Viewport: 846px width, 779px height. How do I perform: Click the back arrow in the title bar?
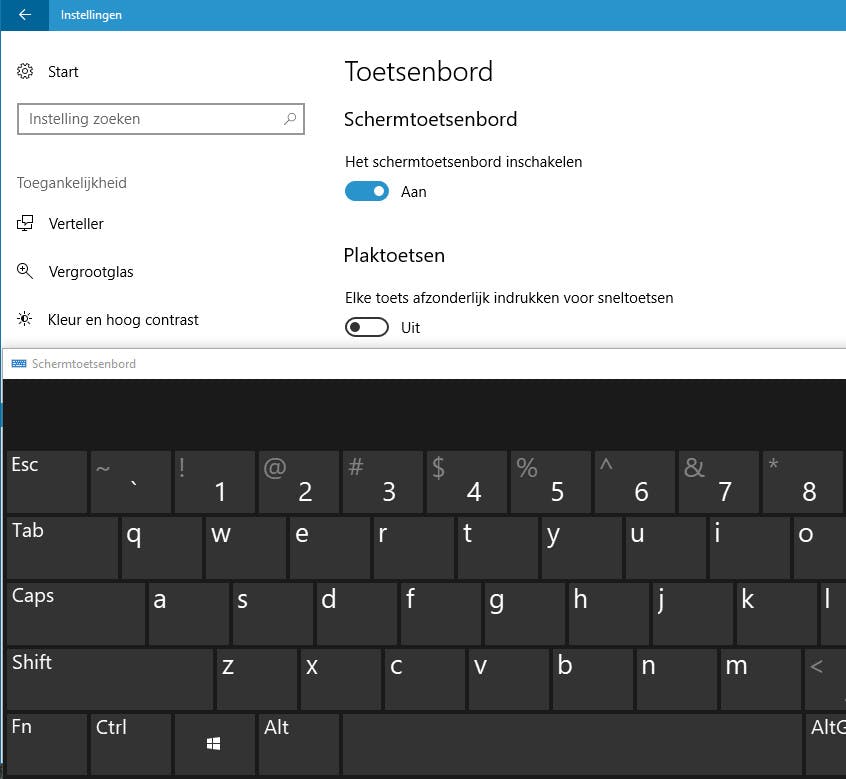point(24,15)
